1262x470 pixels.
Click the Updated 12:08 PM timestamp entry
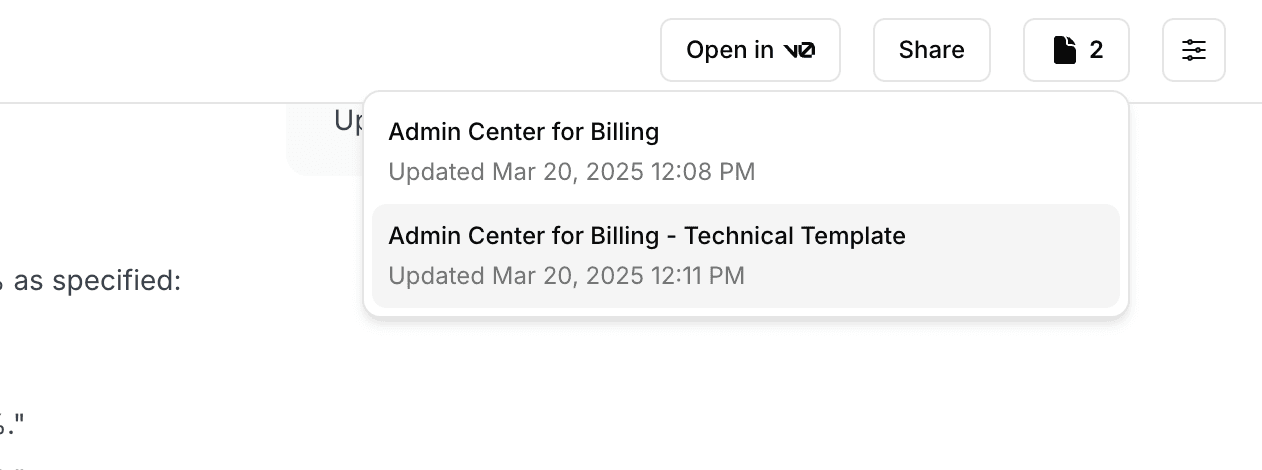point(571,172)
